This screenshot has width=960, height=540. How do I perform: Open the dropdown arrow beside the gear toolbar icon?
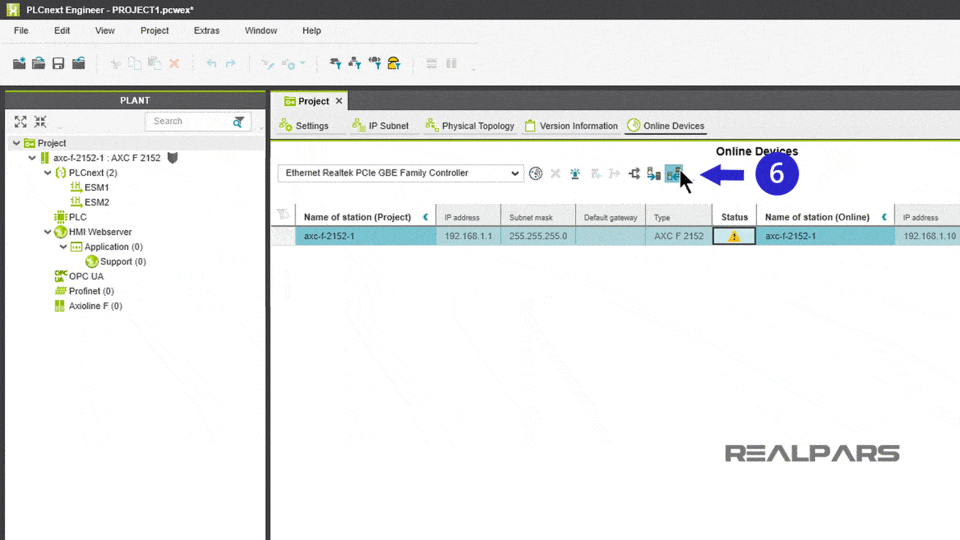point(303,63)
